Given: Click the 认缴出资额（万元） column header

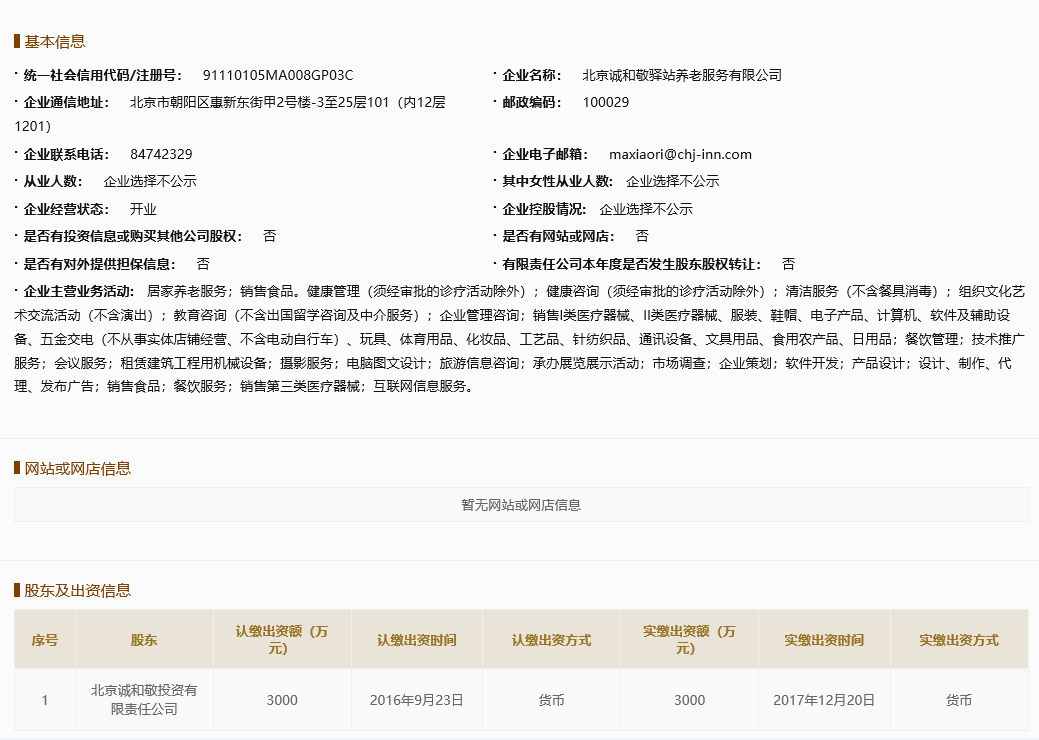Looking at the screenshot, I should click(x=282, y=640).
